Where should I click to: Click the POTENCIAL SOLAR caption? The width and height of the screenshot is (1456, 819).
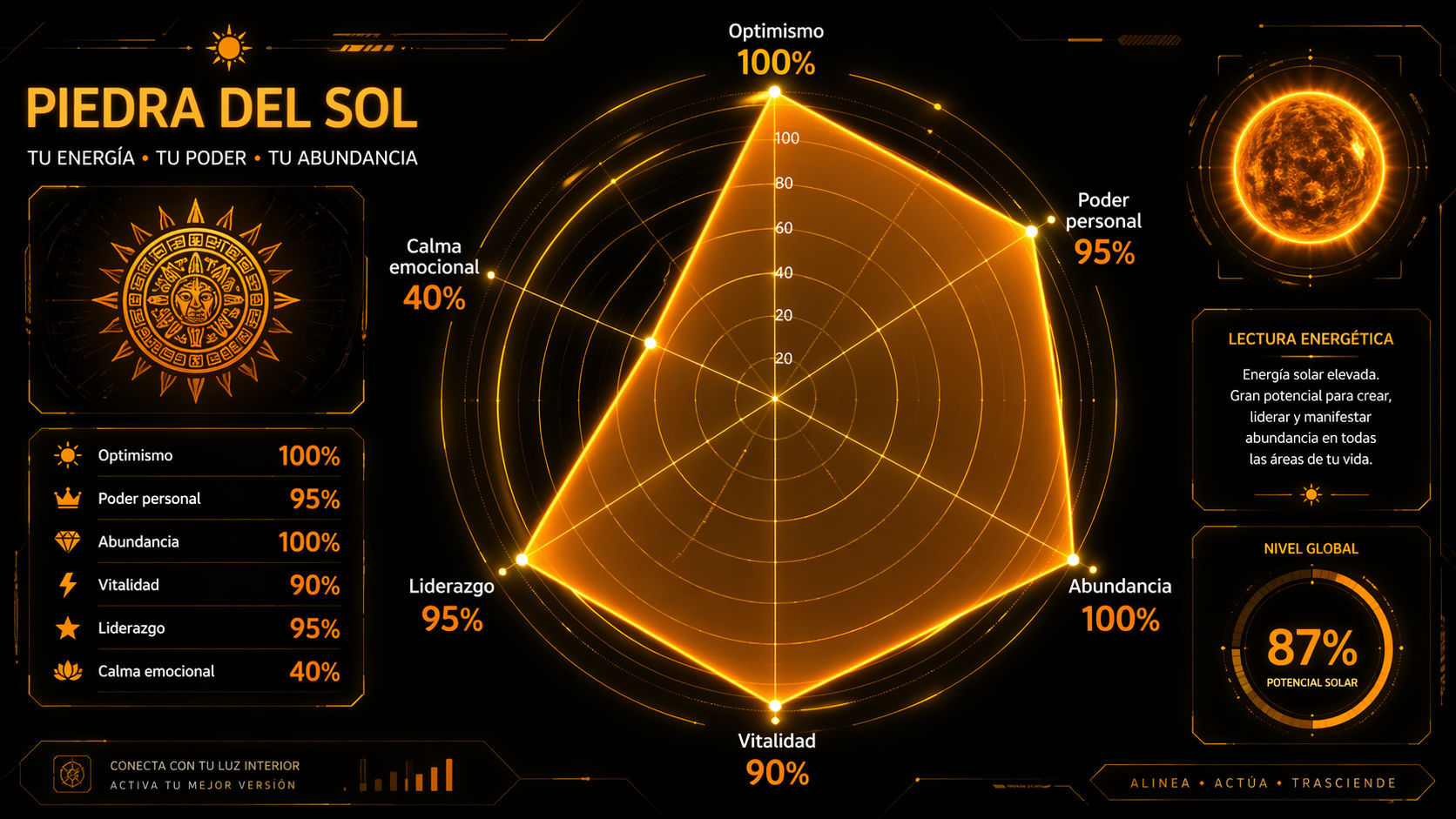click(1312, 683)
